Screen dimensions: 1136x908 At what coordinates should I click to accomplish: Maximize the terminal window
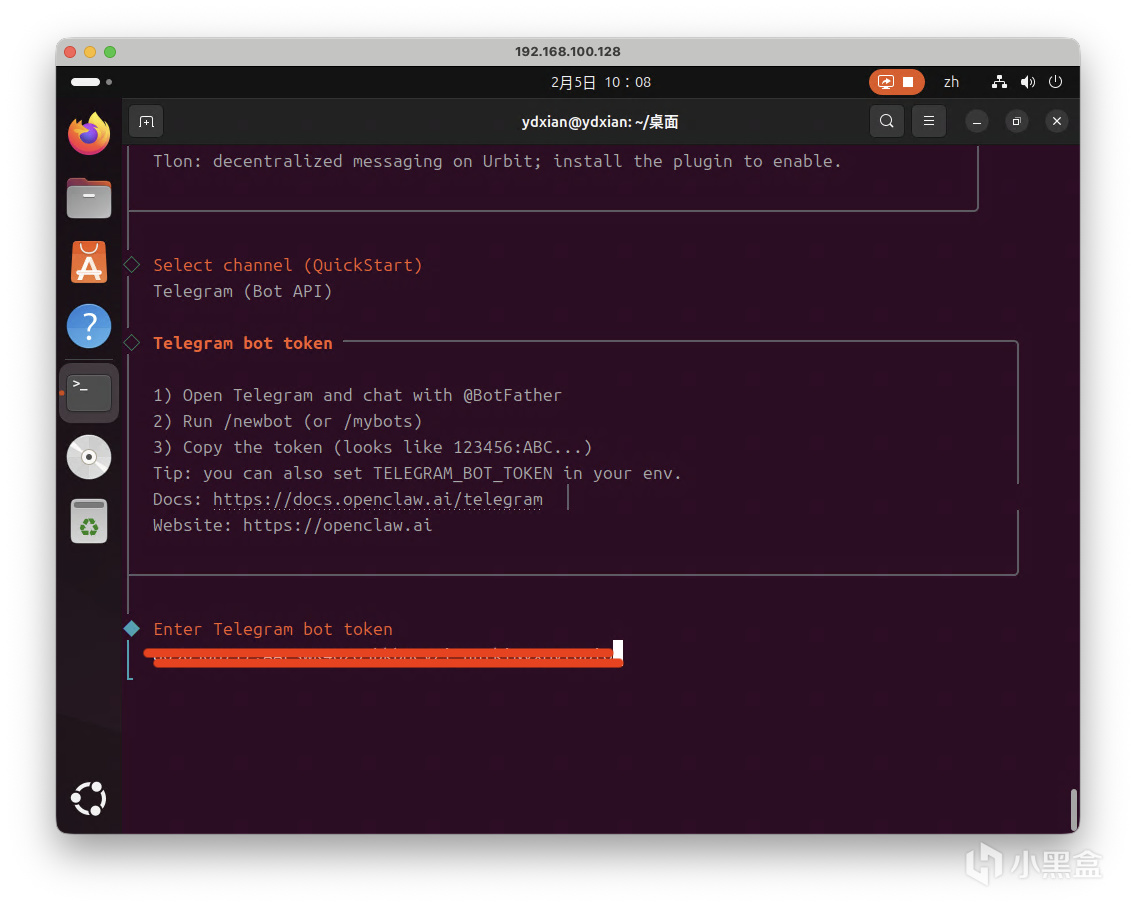pyautogui.click(x=1016, y=122)
